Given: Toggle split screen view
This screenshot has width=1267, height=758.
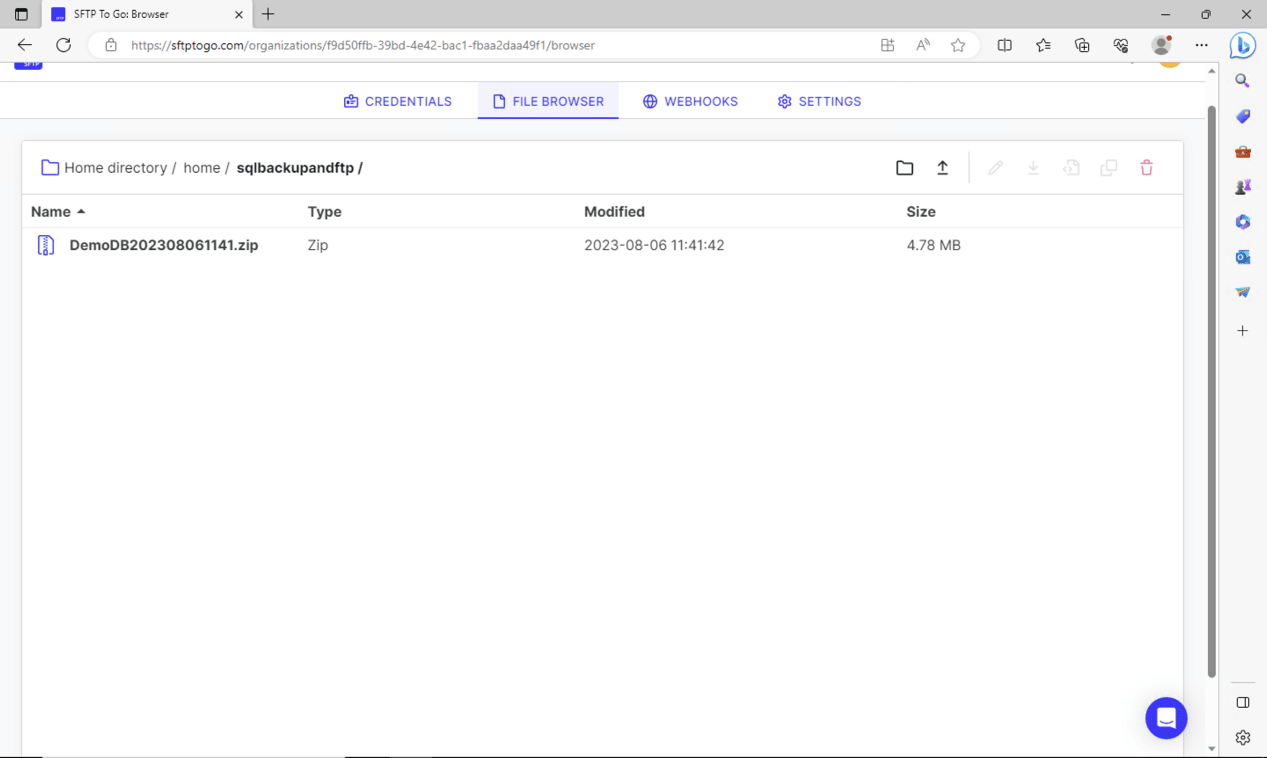Looking at the screenshot, I should [1004, 45].
